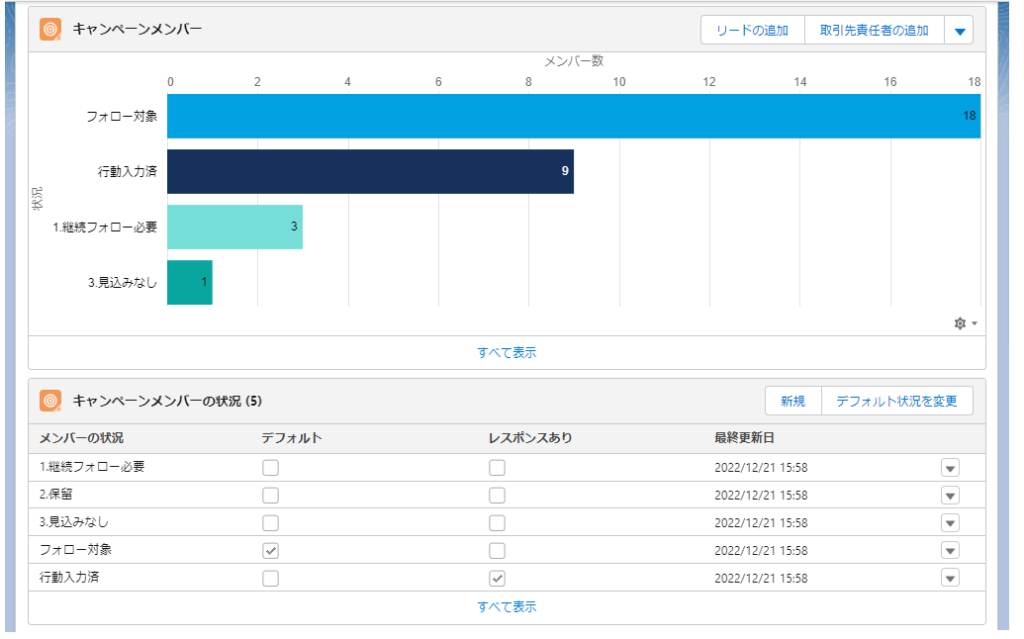Open すべて表示 link under the chart

pos(507,352)
